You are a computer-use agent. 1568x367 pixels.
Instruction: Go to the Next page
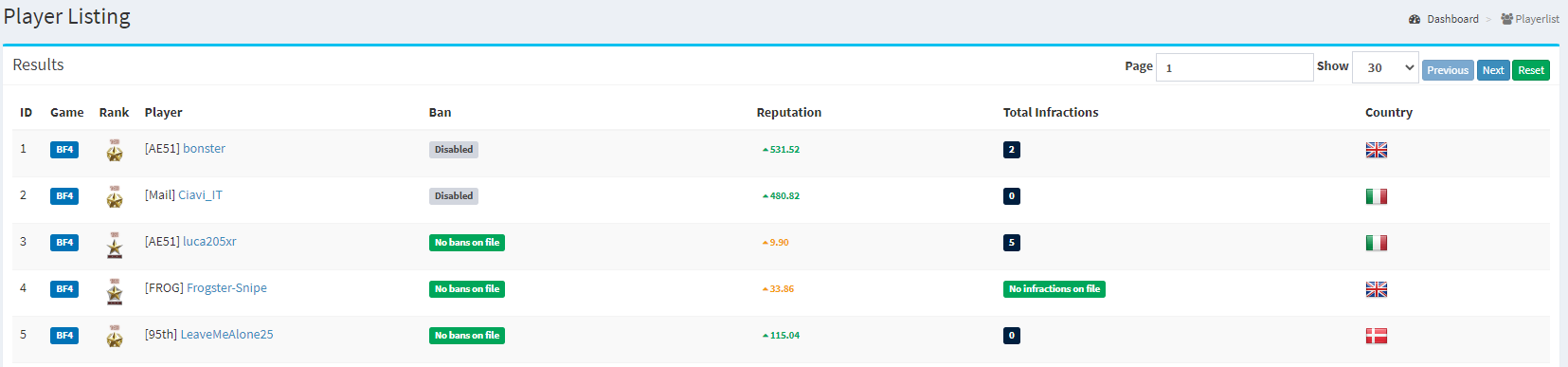tap(1493, 70)
